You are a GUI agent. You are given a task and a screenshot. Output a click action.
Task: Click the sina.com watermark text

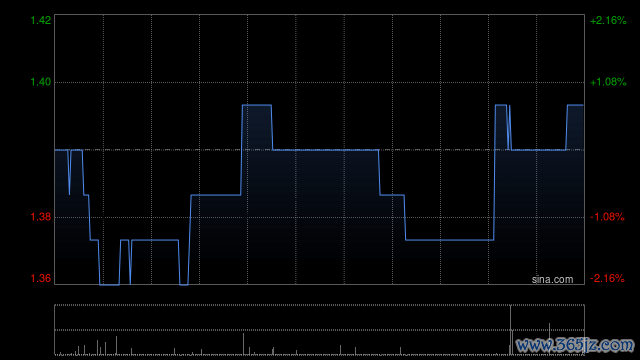click(x=552, y=279)
